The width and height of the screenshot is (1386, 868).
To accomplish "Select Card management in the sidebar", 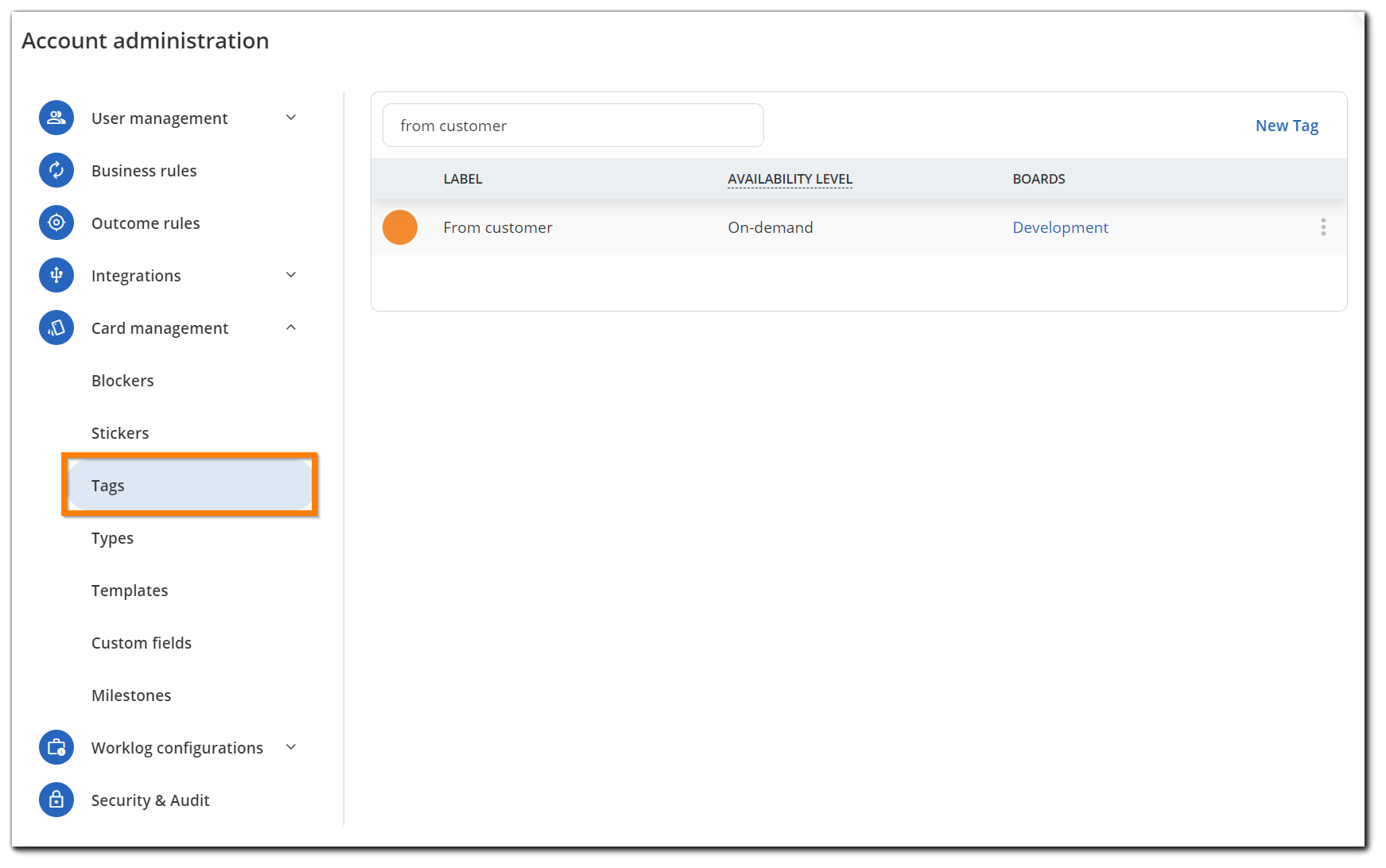I will pos(160,328).
